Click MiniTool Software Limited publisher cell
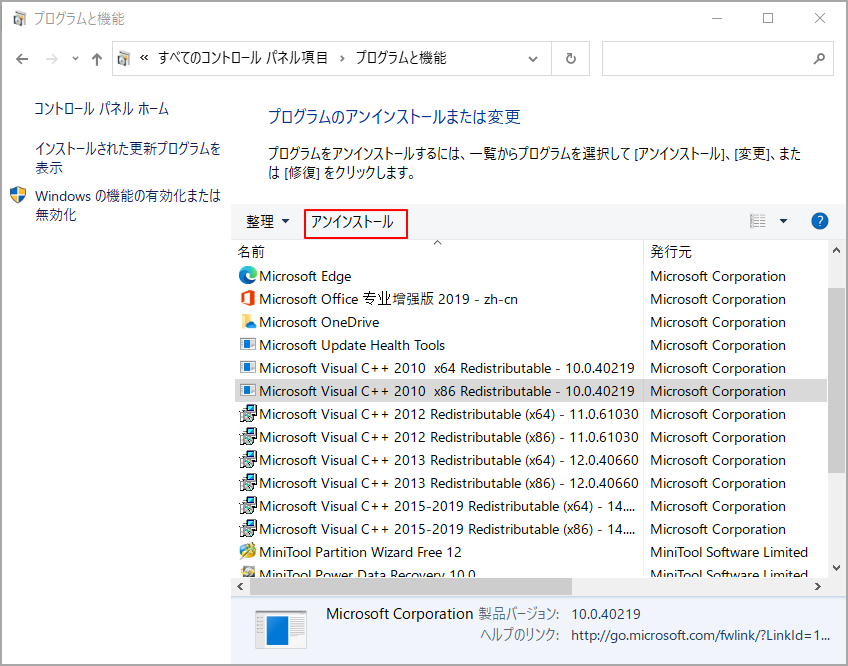 [x=729, y=552]
